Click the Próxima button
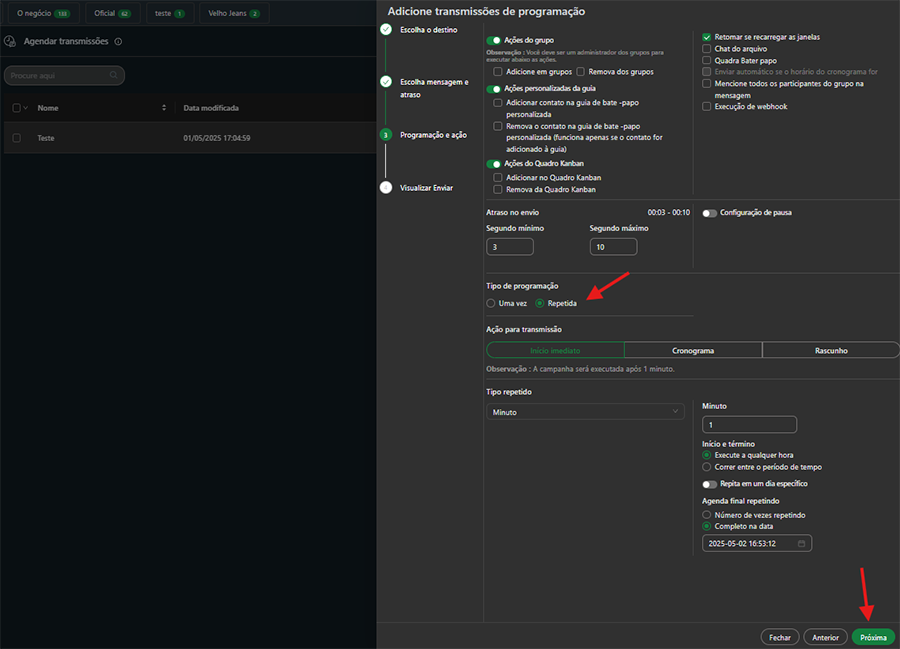Image resolution: width=900 pixels, height=649 pixels. tap(873, 637)
